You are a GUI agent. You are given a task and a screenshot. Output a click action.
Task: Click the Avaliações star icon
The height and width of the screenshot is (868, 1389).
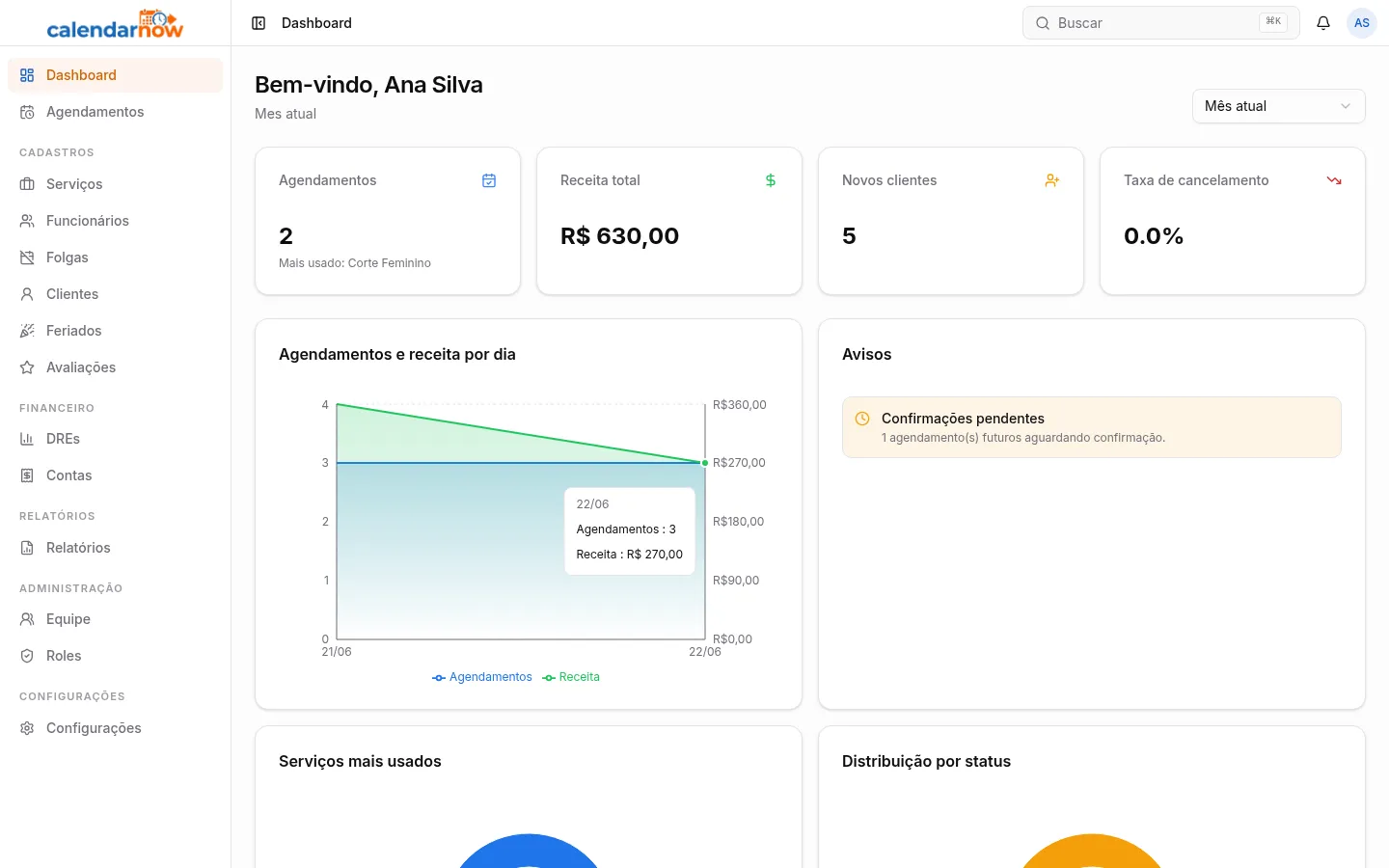[x=27, y=367]
